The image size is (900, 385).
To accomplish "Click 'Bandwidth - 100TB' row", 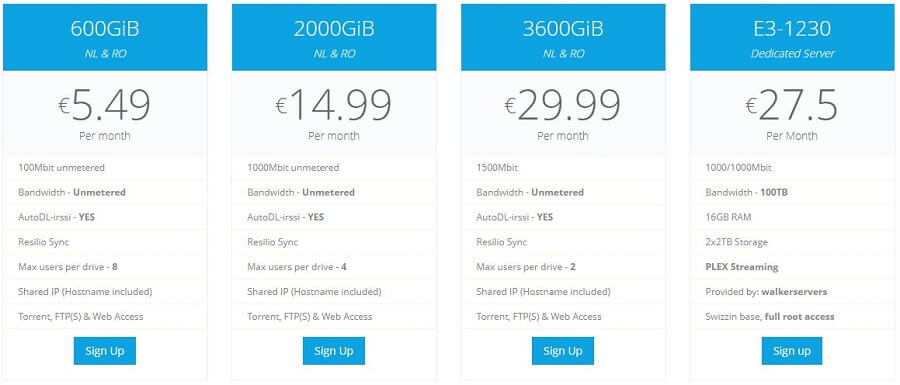I will pos(792,192).
